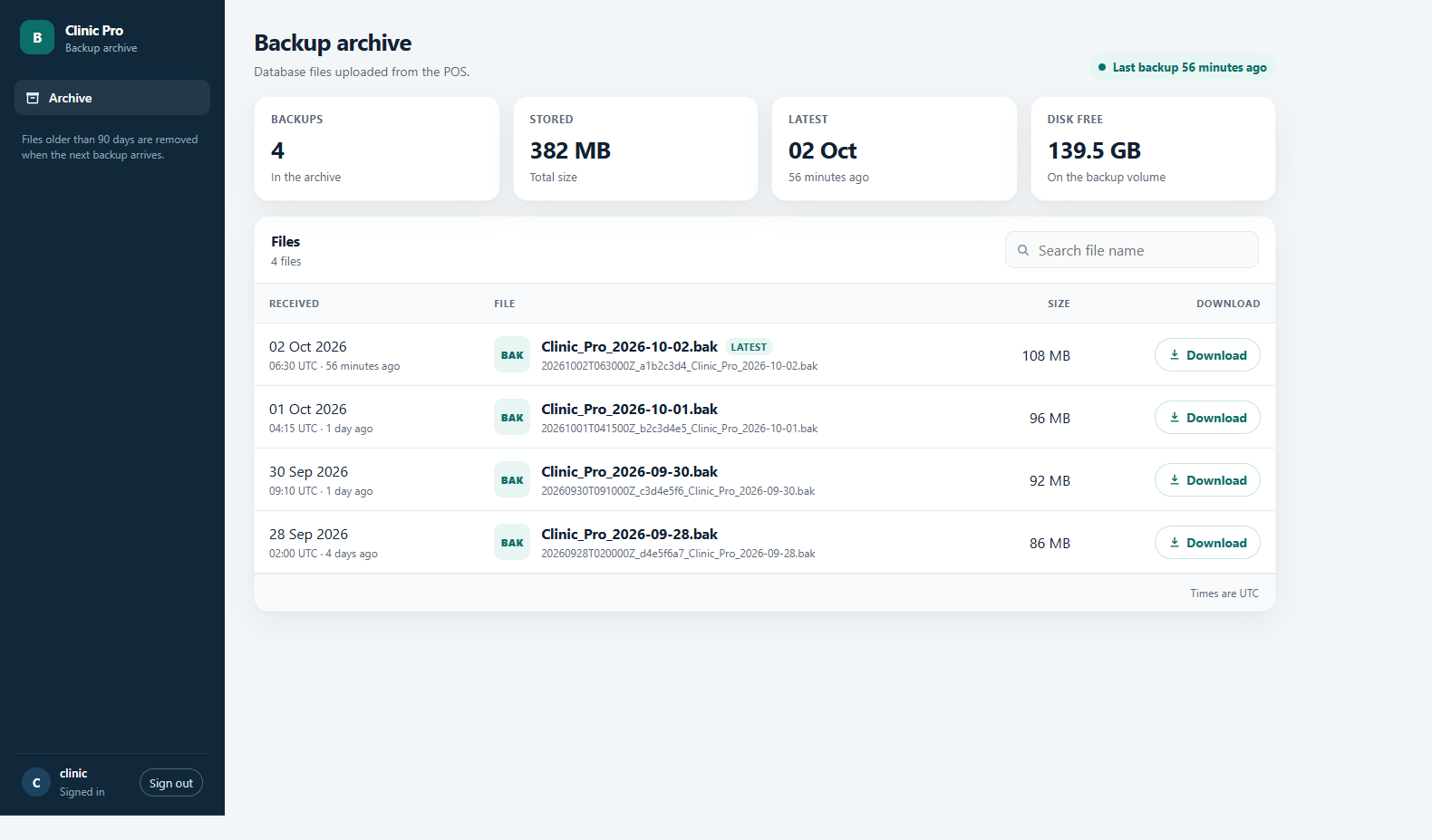The height and width of the screenshot is (840, 1432).
Task: Focus the Search file name field
Action: 1131,250
